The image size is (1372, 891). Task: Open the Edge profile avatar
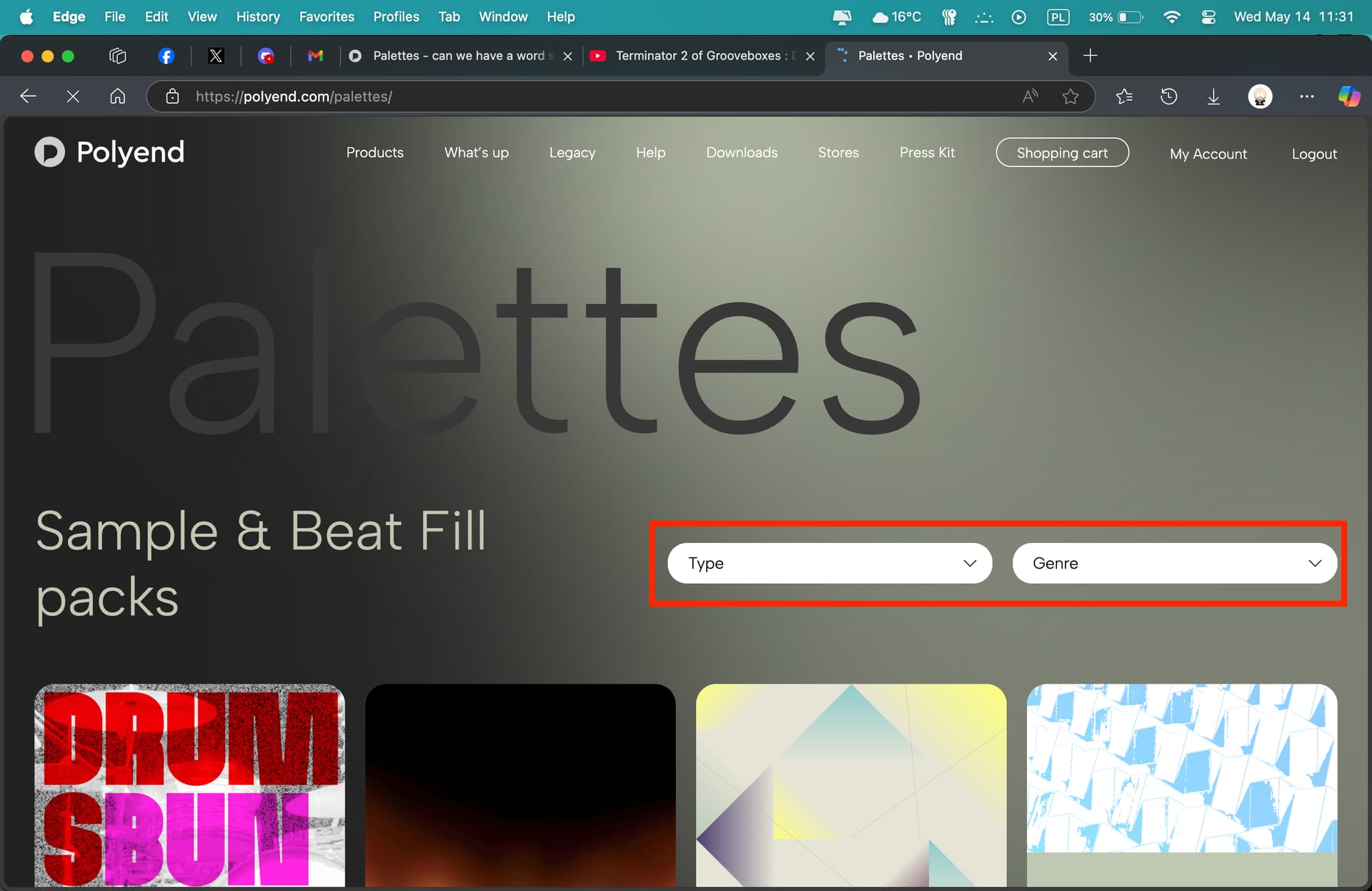click(1260, 96)
